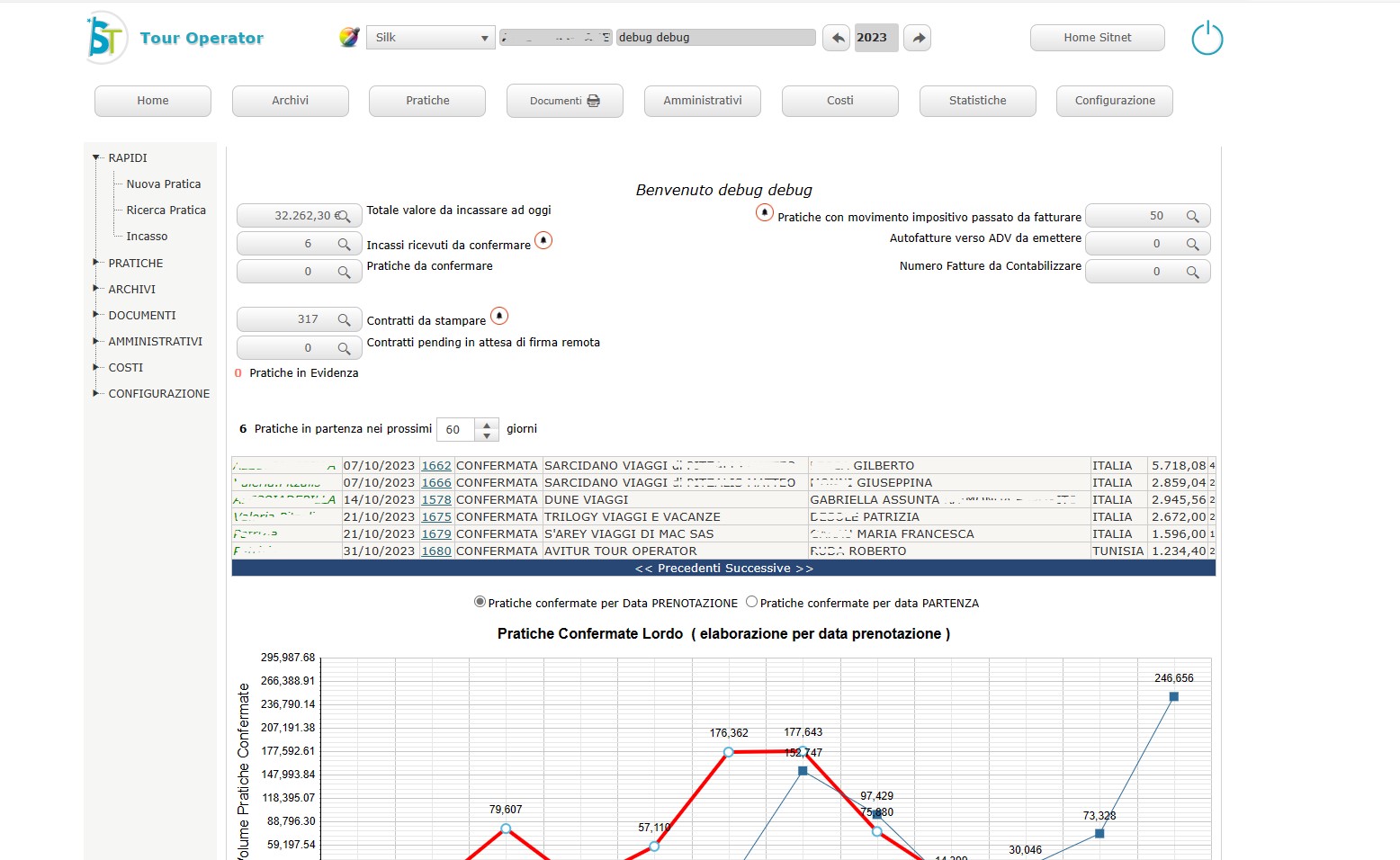
Task: Magnifier for Numero Fatture da Contabilizzare
Action: click(x=1192, y=272)
